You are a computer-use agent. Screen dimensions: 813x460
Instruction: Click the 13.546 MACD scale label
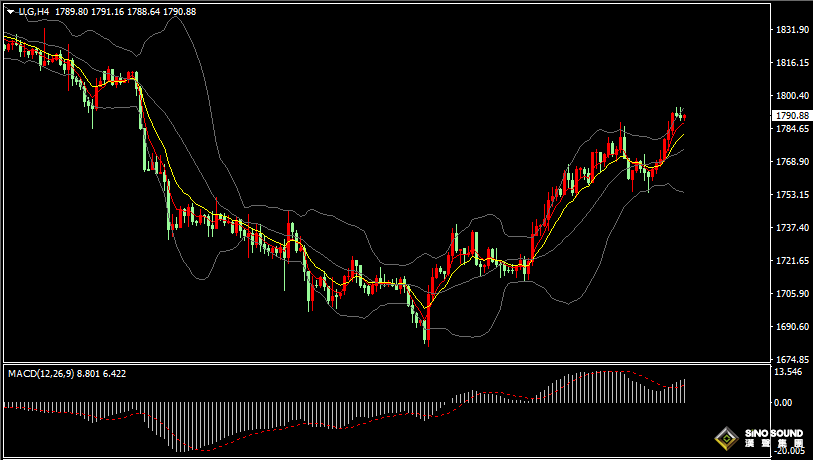coord(788,372)
